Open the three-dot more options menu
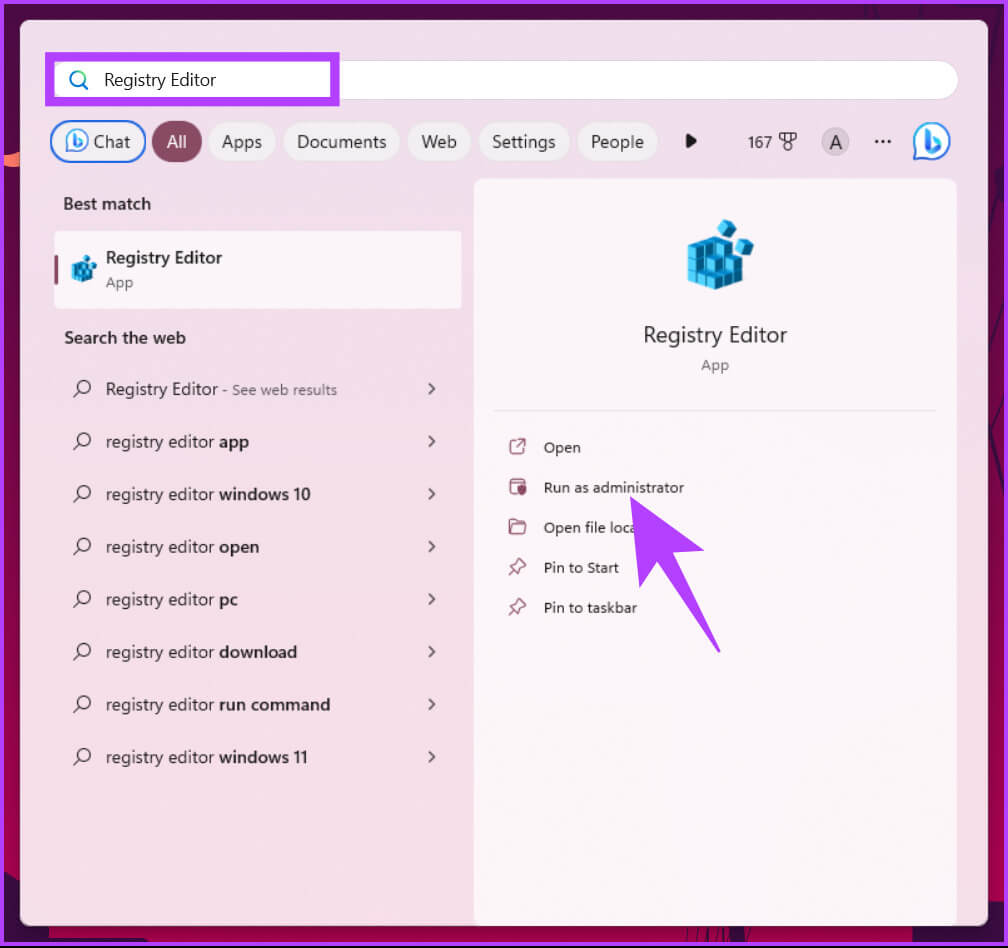The height and width of the screenshot is (948, 1008). click(x=883, y=141)
